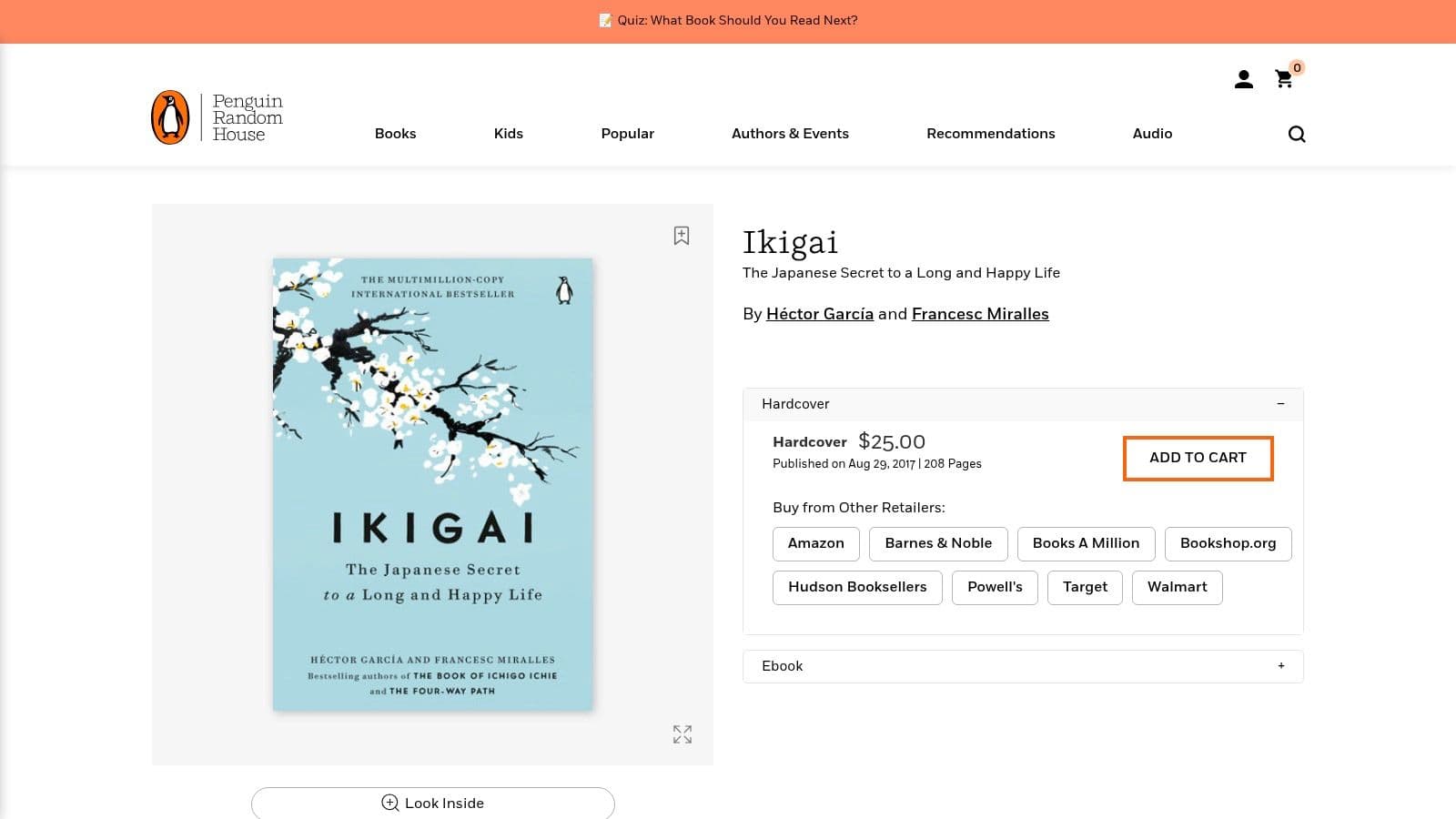This screenshot has width=1456, height=819.
Task: Buy from Walmart retailer
Action: [x=1177, y=587]
